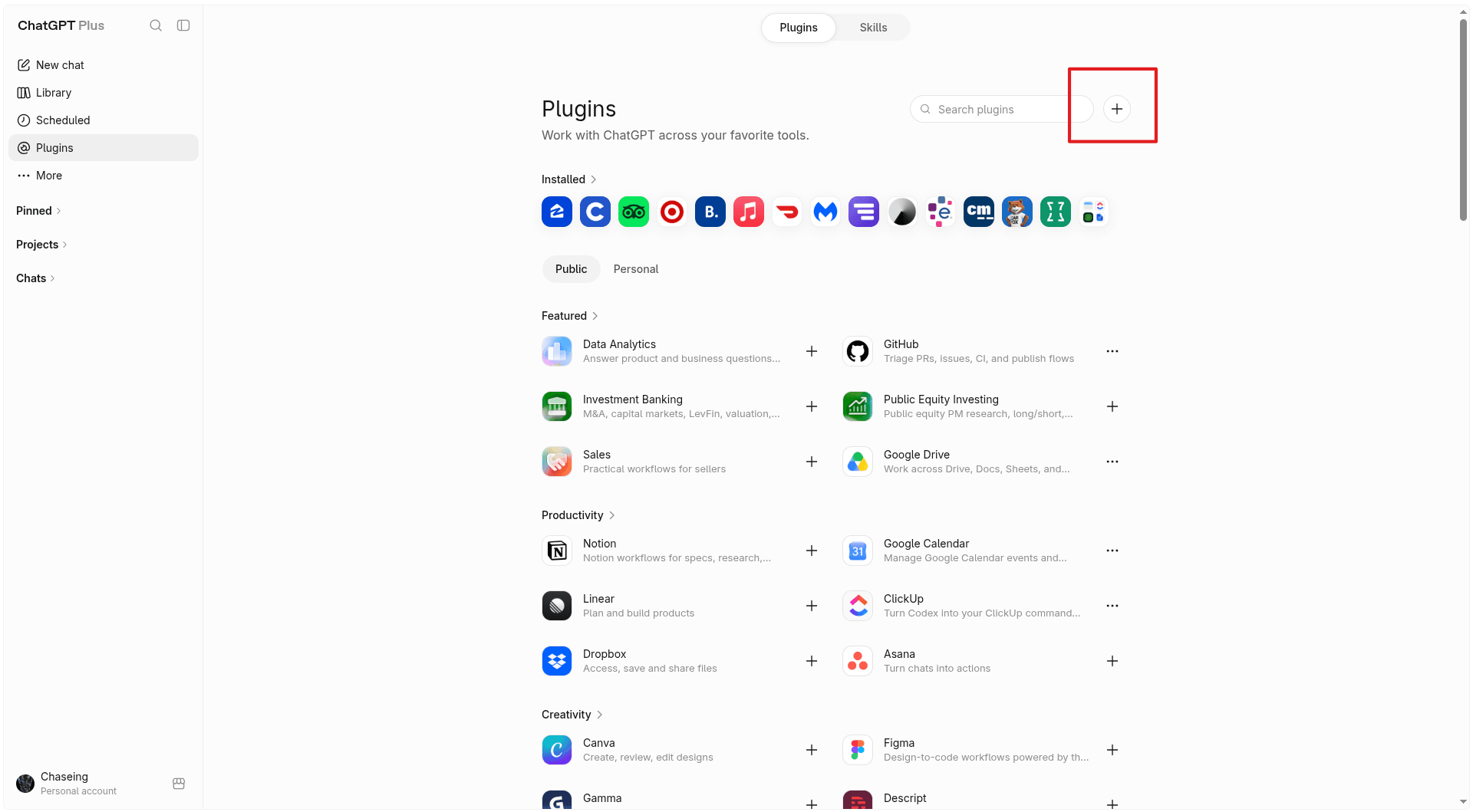
Task: Open the installed Tripadvisor owl plugin icon
Action: coord(634,212)
